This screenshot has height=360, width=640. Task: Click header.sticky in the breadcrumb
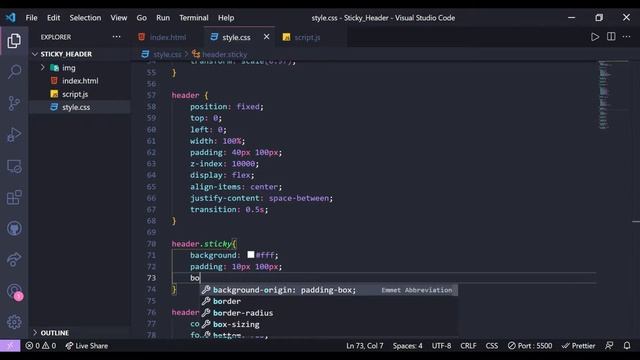click(x=224, y=54)
